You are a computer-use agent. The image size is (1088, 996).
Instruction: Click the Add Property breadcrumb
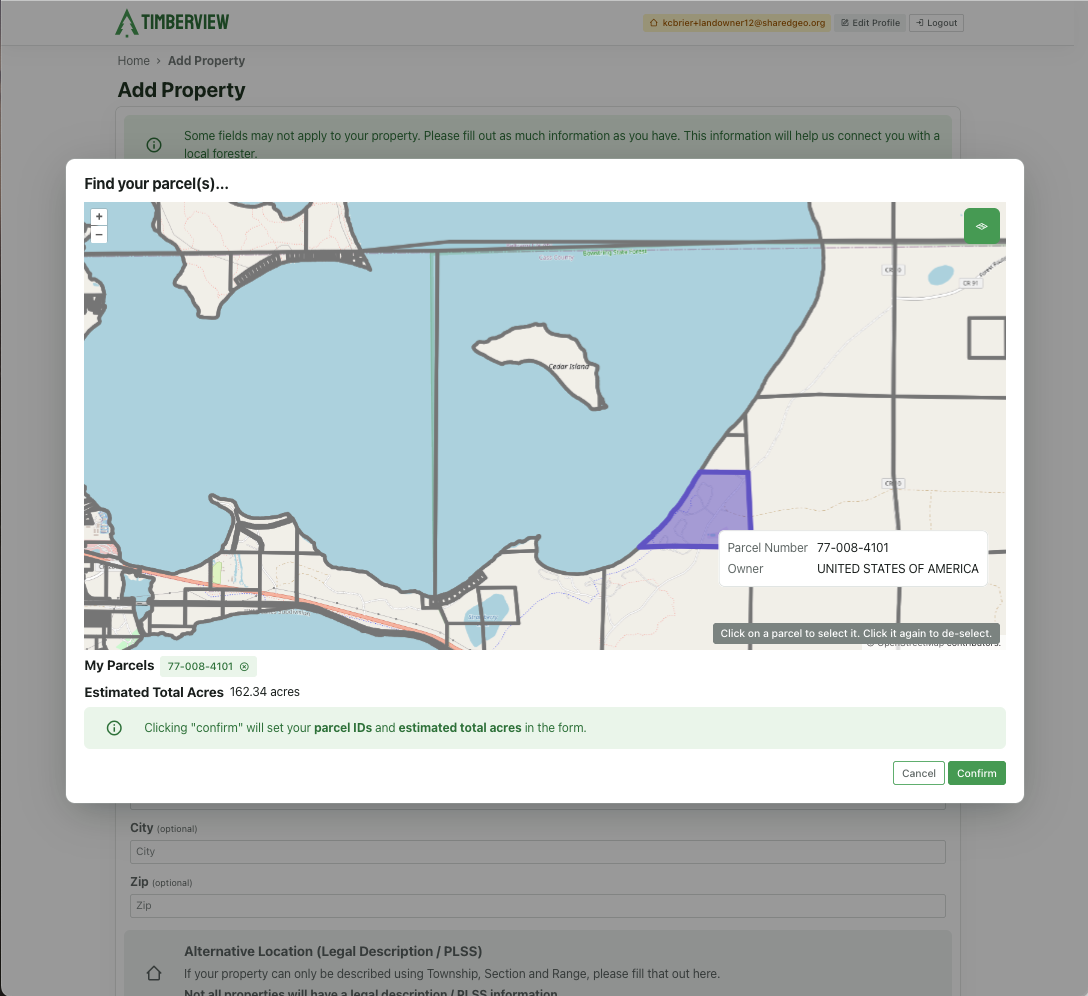pos(206,60)
